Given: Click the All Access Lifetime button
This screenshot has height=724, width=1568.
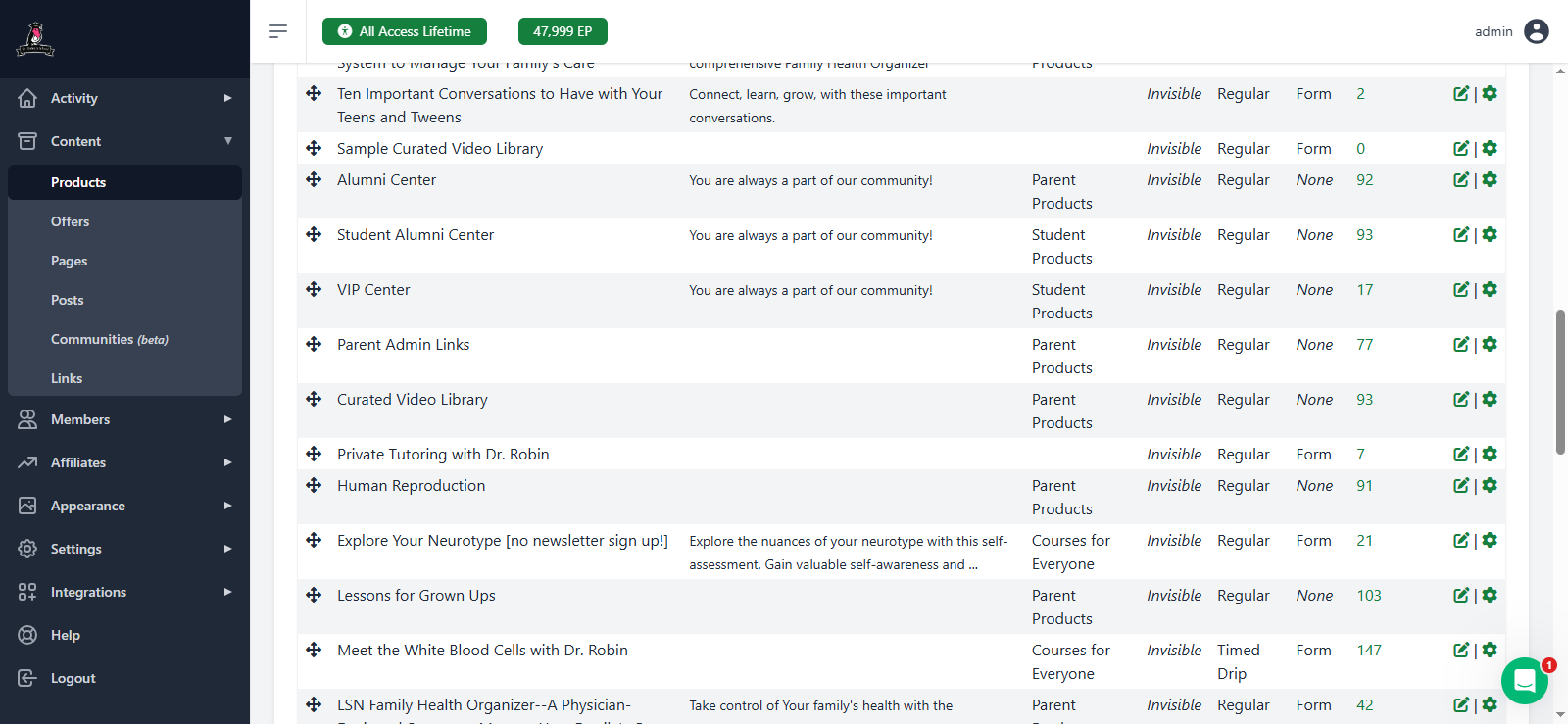Looking at the screenshot, I should point(405,31).
